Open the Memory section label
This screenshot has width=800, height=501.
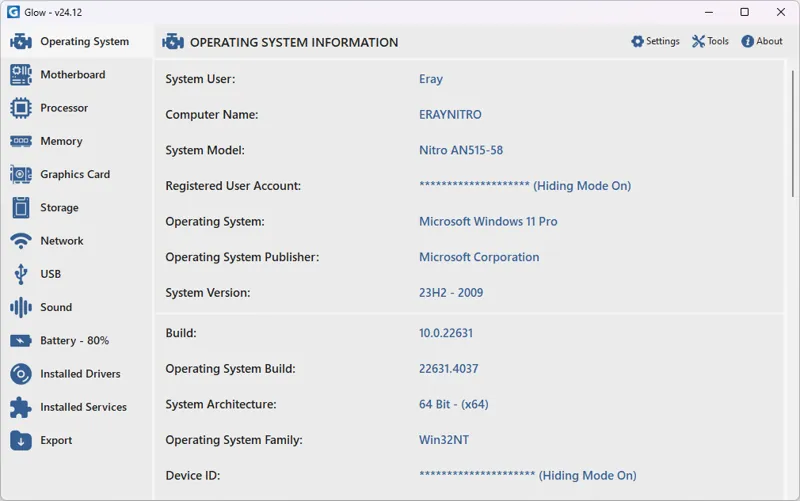coord(61,141)
